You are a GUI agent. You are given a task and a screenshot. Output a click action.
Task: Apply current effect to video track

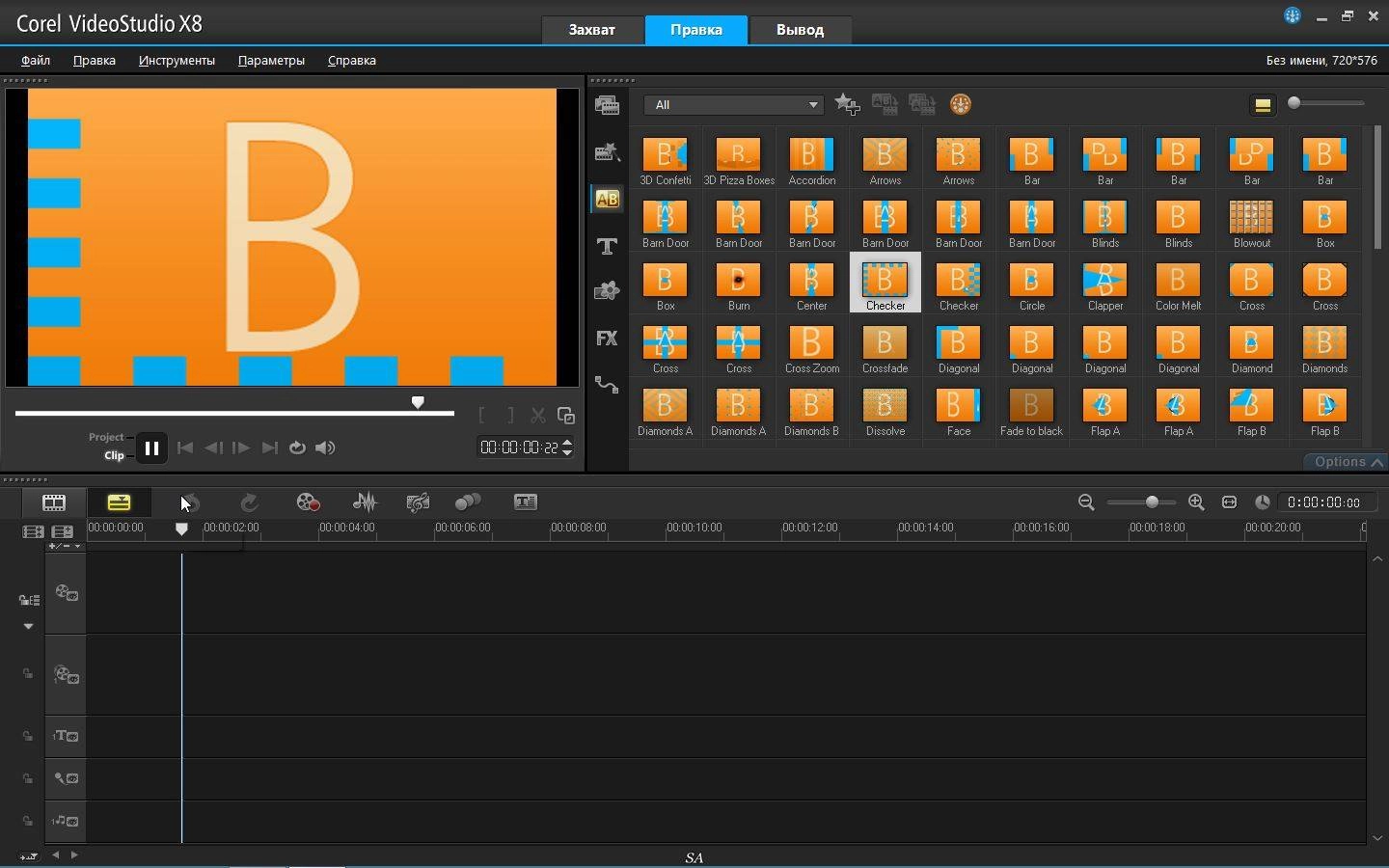(885, 104)
